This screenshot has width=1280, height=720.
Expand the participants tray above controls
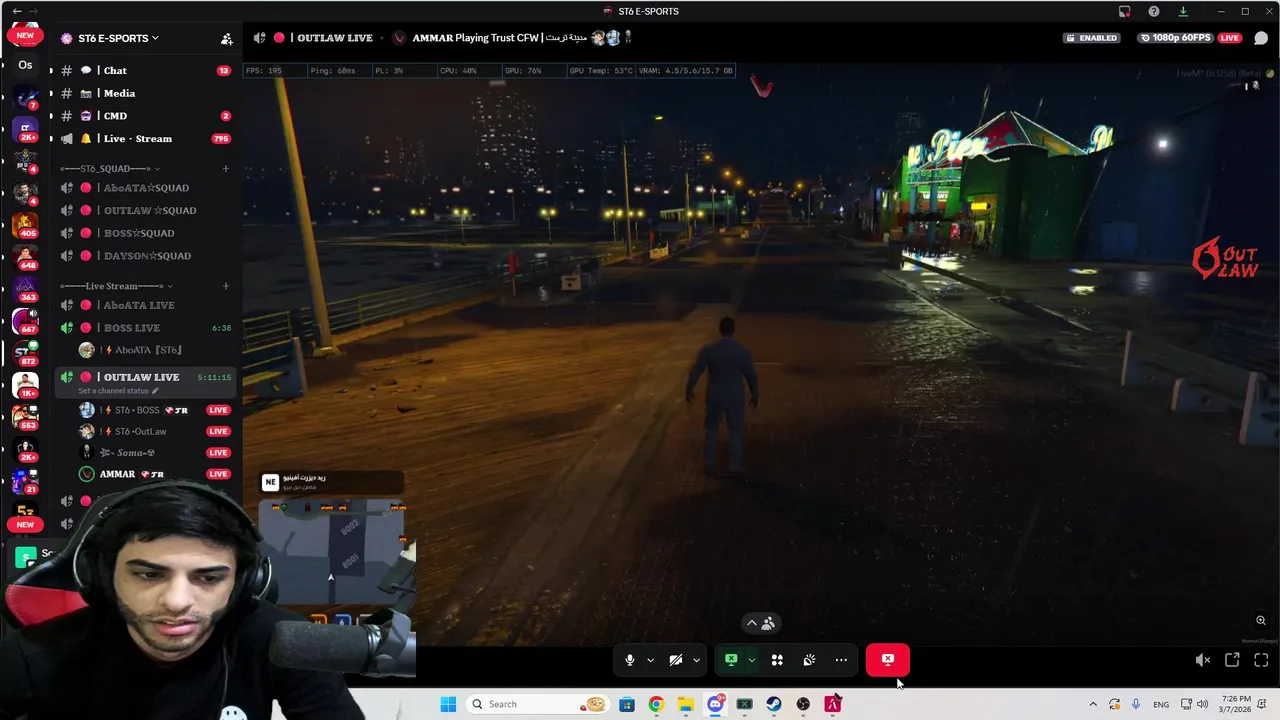[x=760, y=623]
